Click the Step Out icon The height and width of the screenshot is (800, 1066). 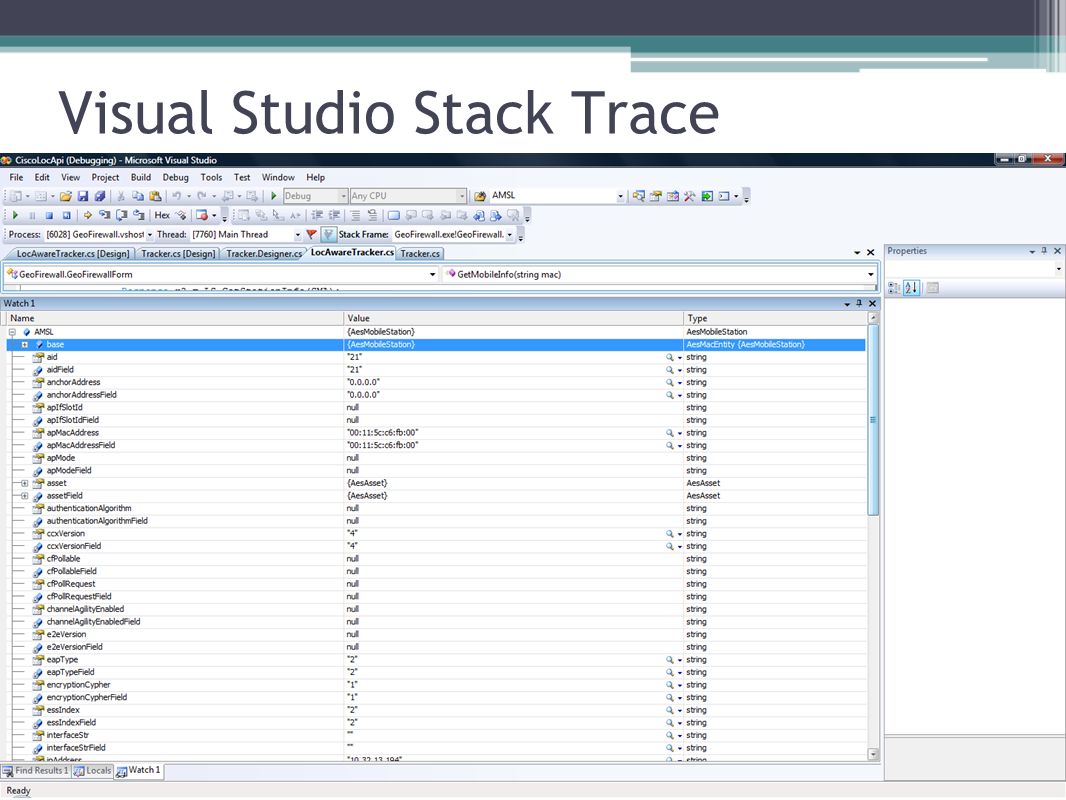click(x=139, y=215)
